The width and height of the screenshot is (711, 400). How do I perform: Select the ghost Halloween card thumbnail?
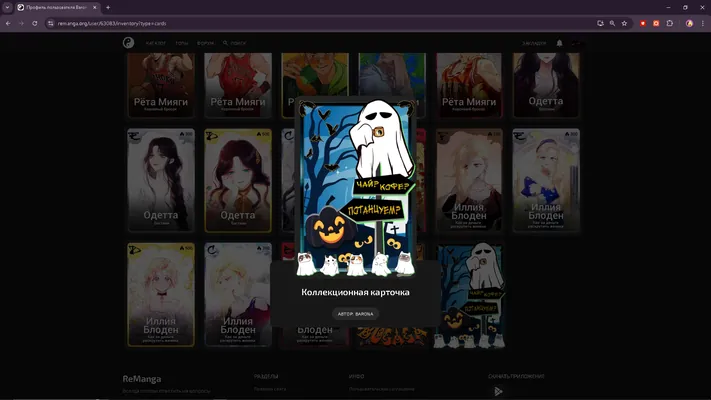click(469, 295)
